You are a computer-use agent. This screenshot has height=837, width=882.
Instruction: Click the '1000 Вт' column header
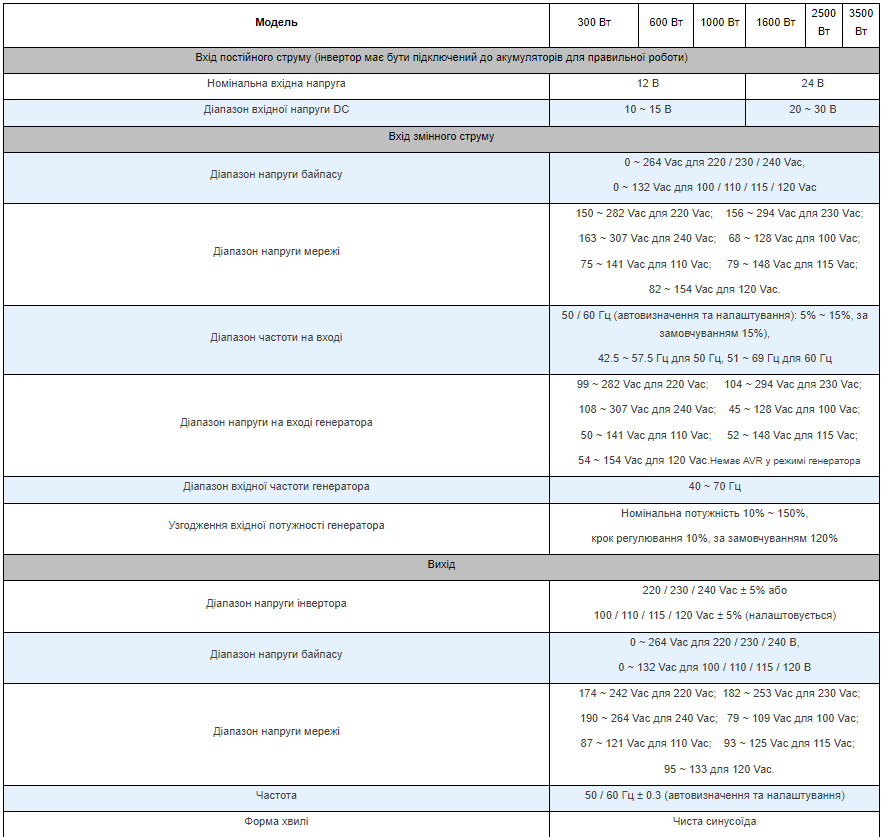pyautogui.click(x=720, y=22)
